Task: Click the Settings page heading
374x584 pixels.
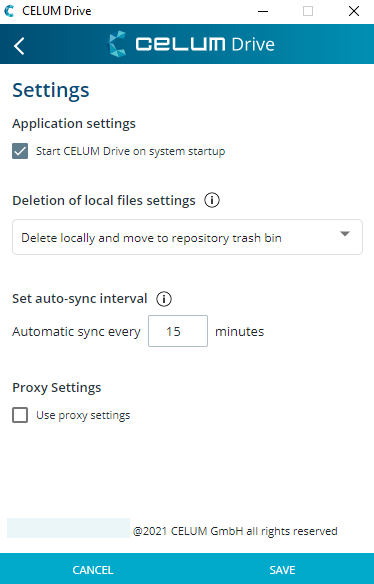Action: click(x=51, y=90)
